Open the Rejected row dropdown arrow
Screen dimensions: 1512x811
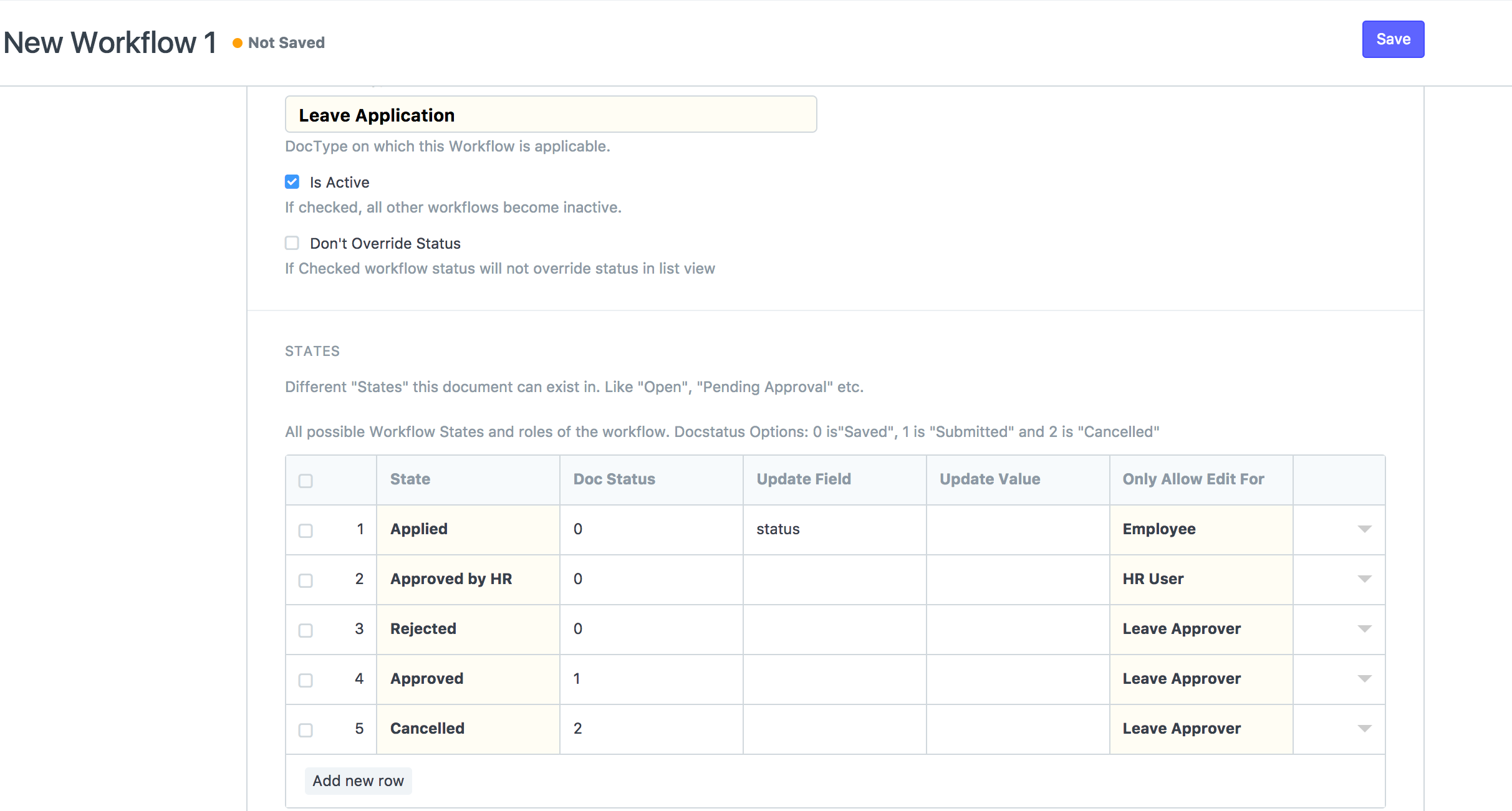point(1364,629)
